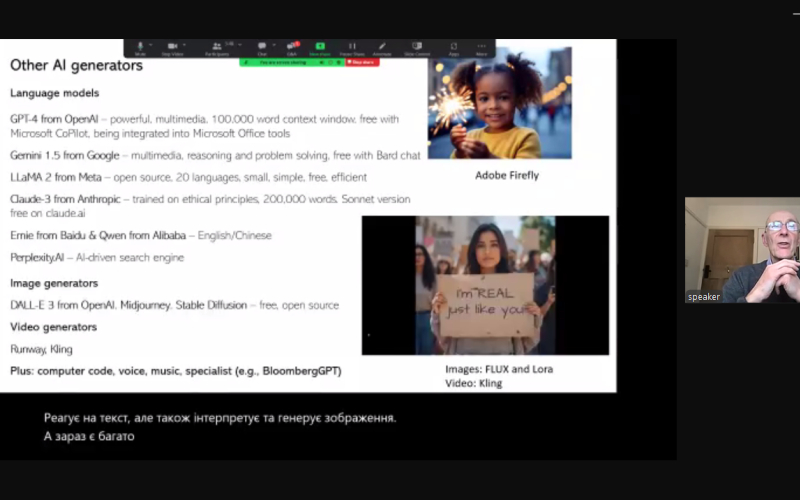
Task: Expand the caret next to Chat
Action: pos(274,45)
